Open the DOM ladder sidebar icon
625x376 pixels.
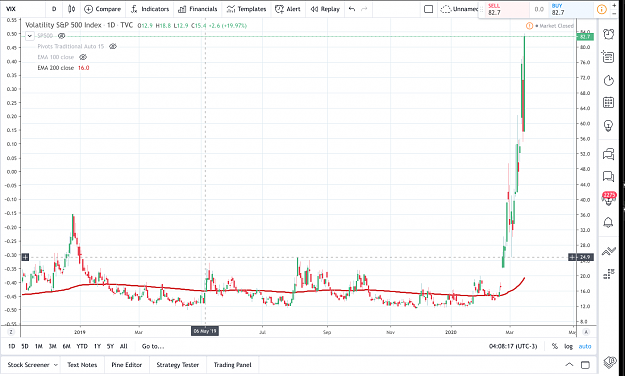(x=608, y=274)
